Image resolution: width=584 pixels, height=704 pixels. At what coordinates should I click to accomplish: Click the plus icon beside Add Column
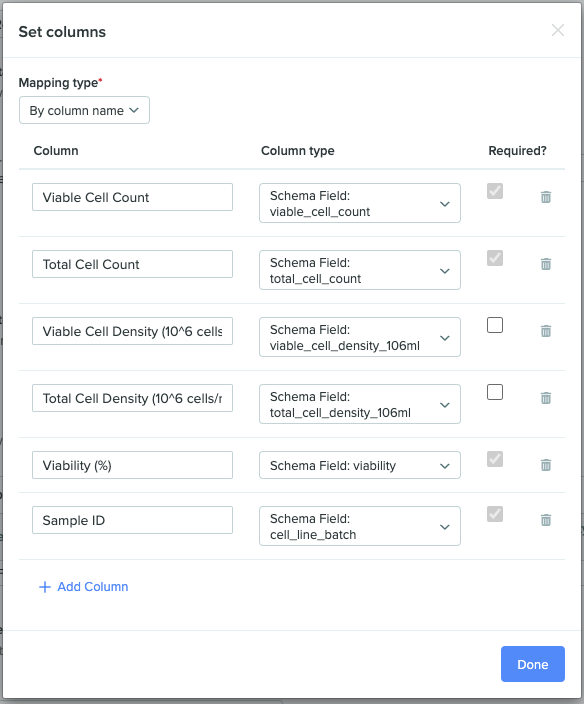coord(45,587)
